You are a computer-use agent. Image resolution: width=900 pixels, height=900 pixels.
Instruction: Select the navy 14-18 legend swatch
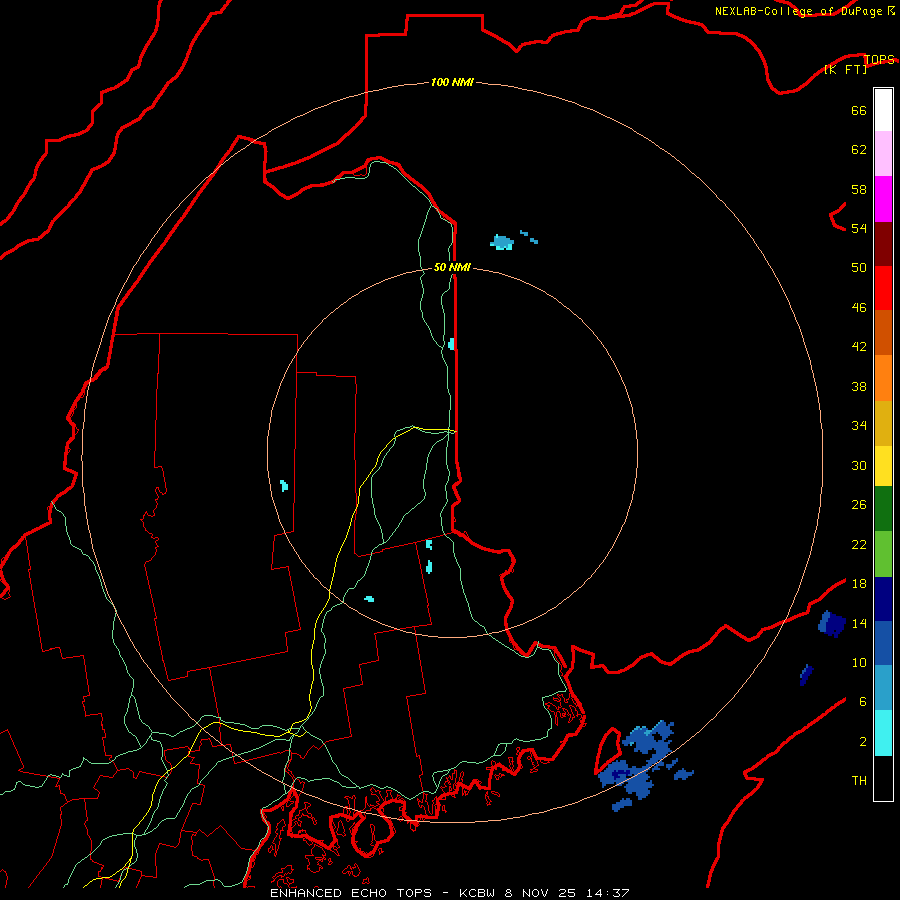pyautogui.click(x=883, y=599)
